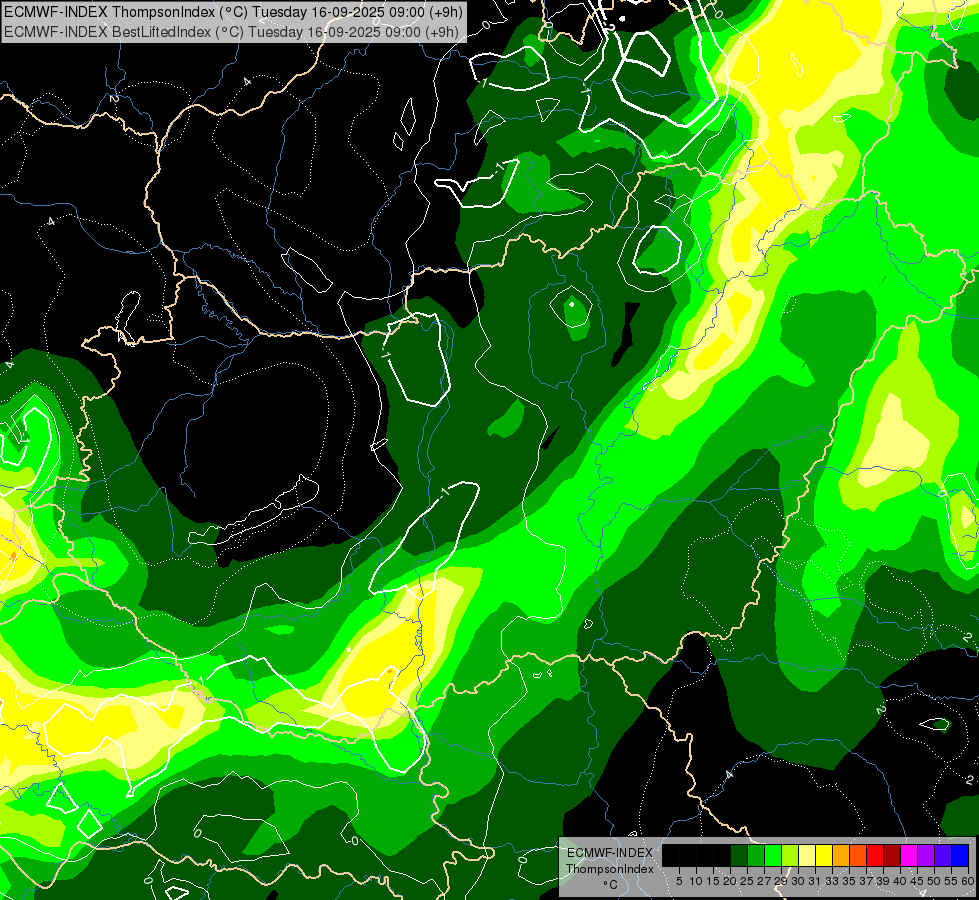
Task: Click the legend's ECMWF-INDEX label
Action: [x=610, y=853]
